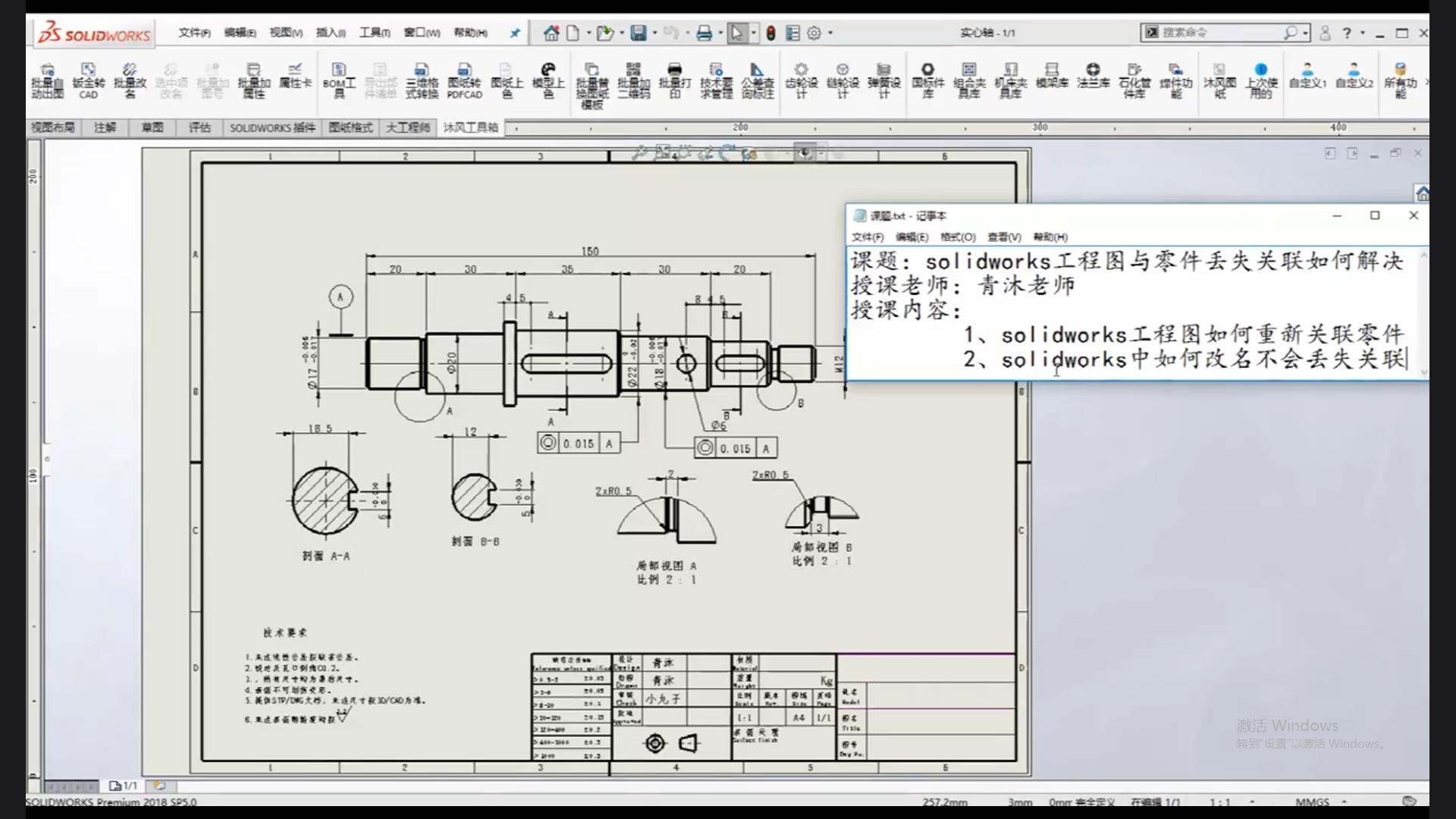
Task: Open the 焊件功能 weldment tool
Action: (1175, 81)
